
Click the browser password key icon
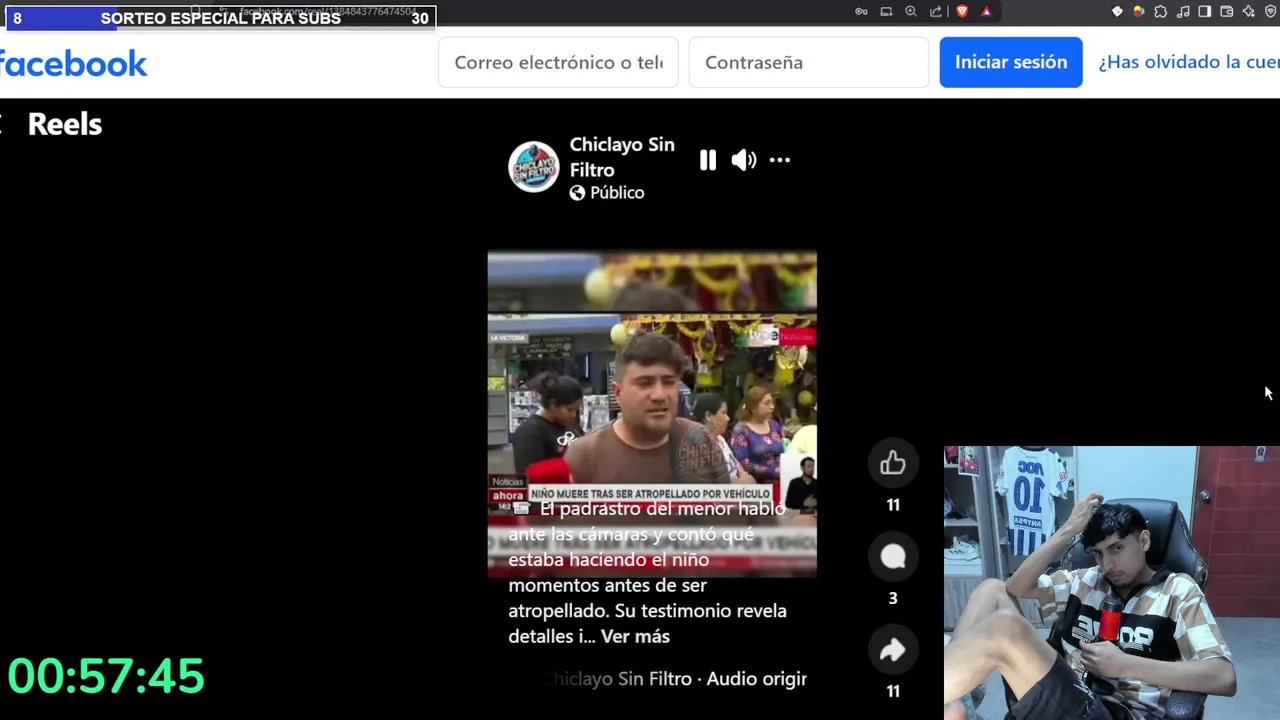pos(861,12)
